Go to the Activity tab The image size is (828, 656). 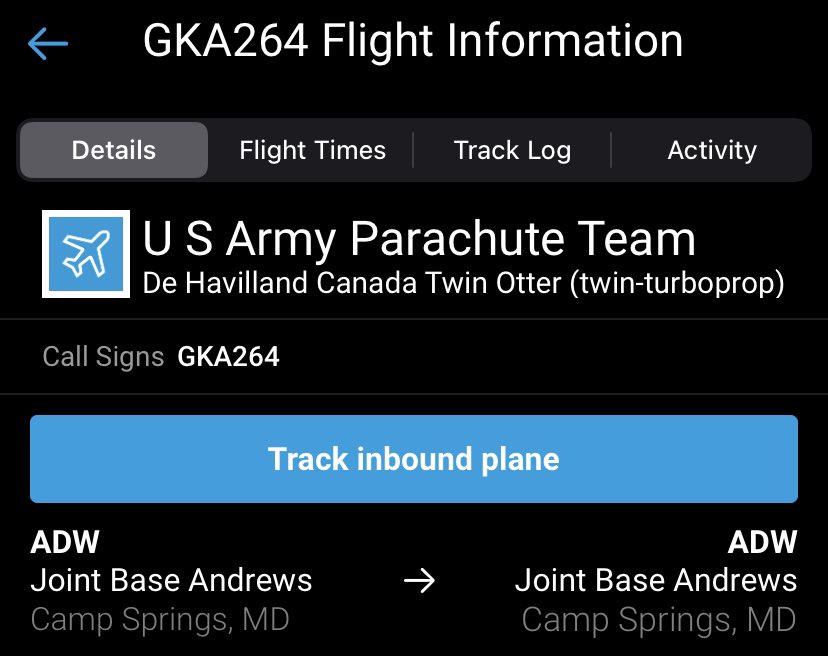point(711,151)
